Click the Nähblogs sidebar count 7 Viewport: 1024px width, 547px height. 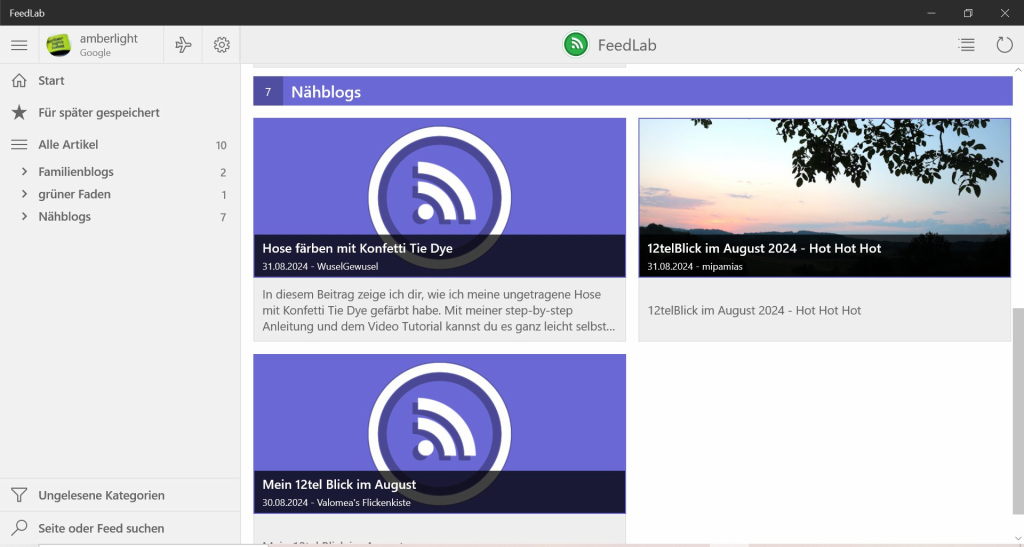point(223,217)
